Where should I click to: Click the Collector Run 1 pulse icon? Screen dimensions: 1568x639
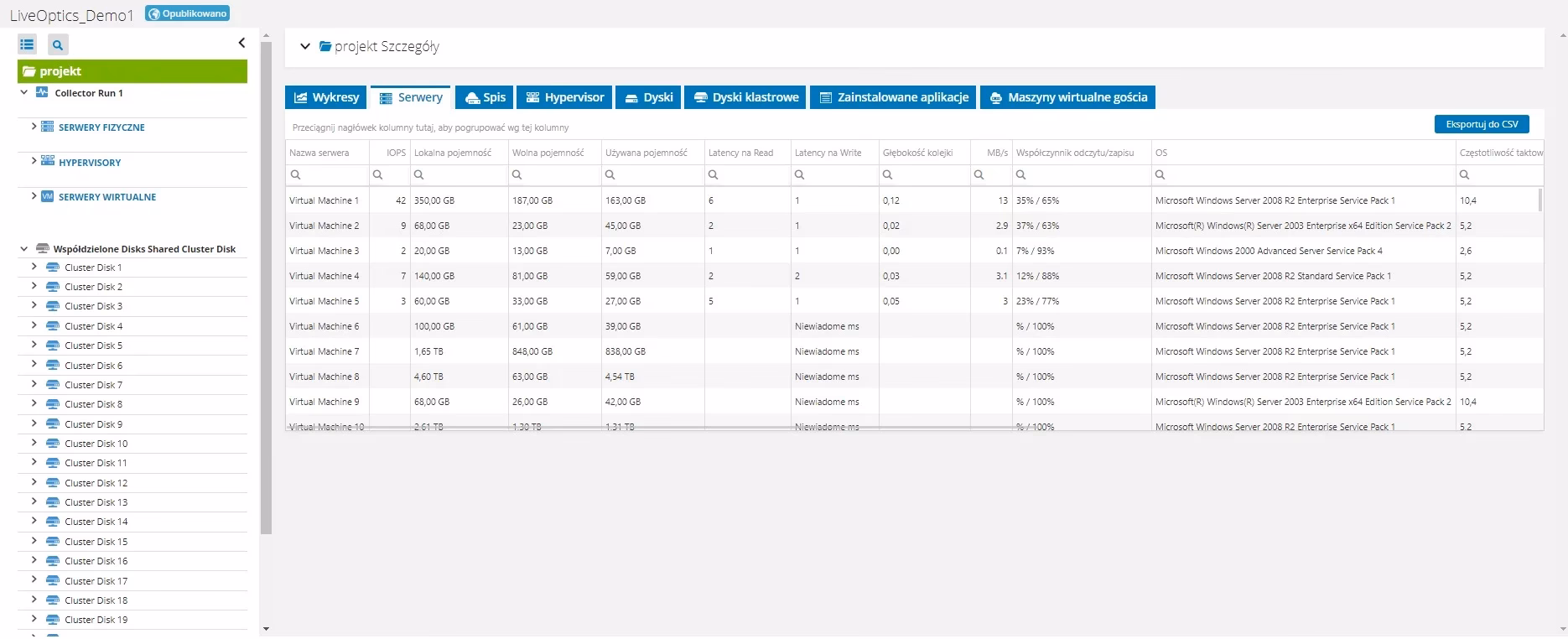pyautogui.click(x=42, y=93)
